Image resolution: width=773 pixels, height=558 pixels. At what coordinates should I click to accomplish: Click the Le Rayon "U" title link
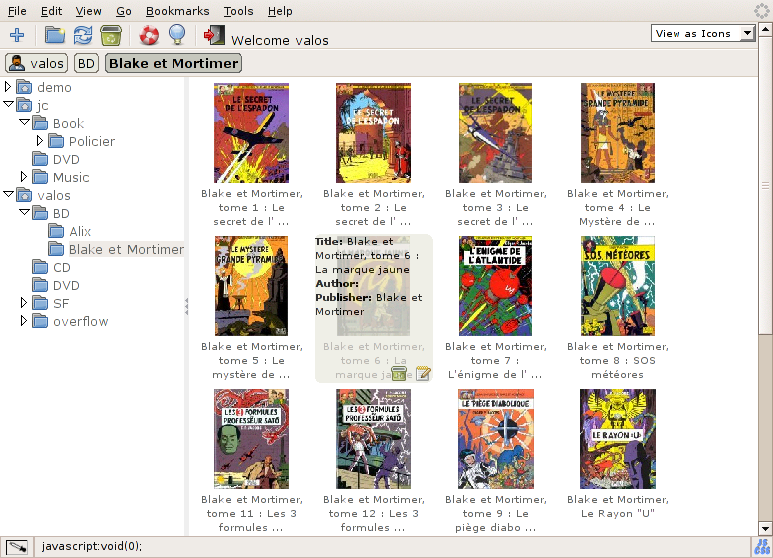coord(618,507)
